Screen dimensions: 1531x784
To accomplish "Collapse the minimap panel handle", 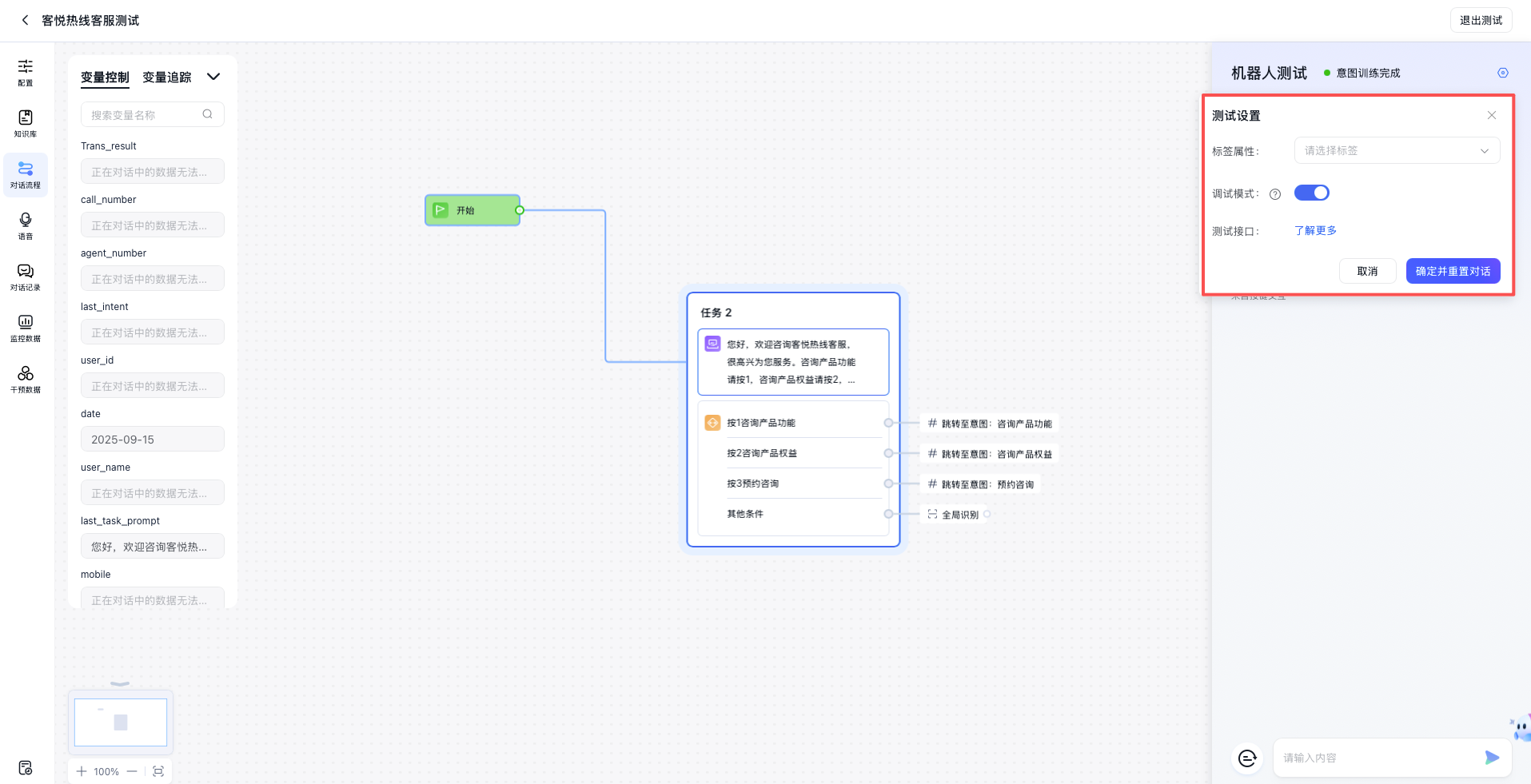I will pyautogui.click(x=120, y=684).
